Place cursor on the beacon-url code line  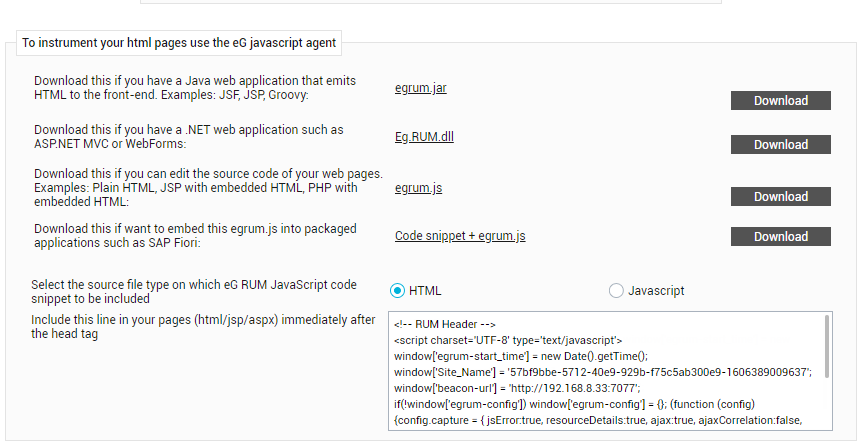point(517,388)
